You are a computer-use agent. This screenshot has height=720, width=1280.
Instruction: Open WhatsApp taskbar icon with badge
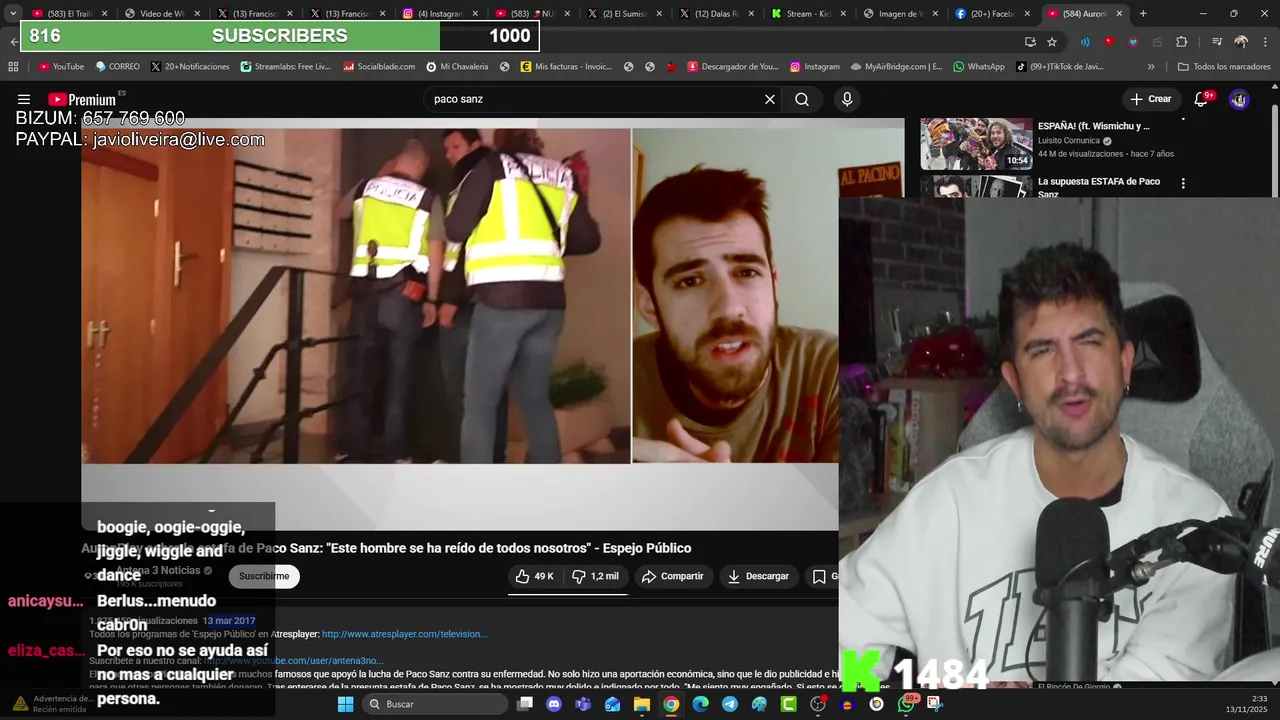(x=906, y=704)
